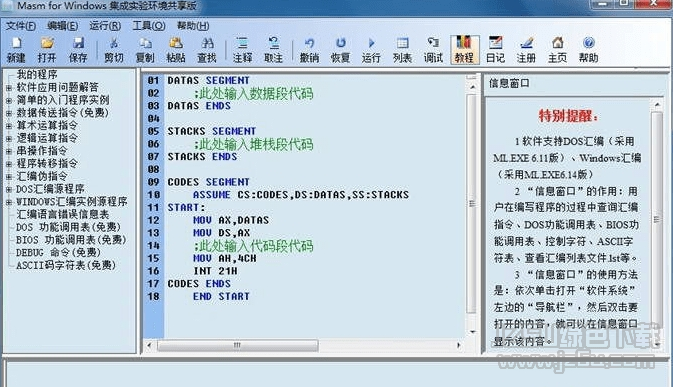This screenshot has height=387, width=673.
Task: Click line 12 MOV AX,DATAS
Action: click(231, 220)
